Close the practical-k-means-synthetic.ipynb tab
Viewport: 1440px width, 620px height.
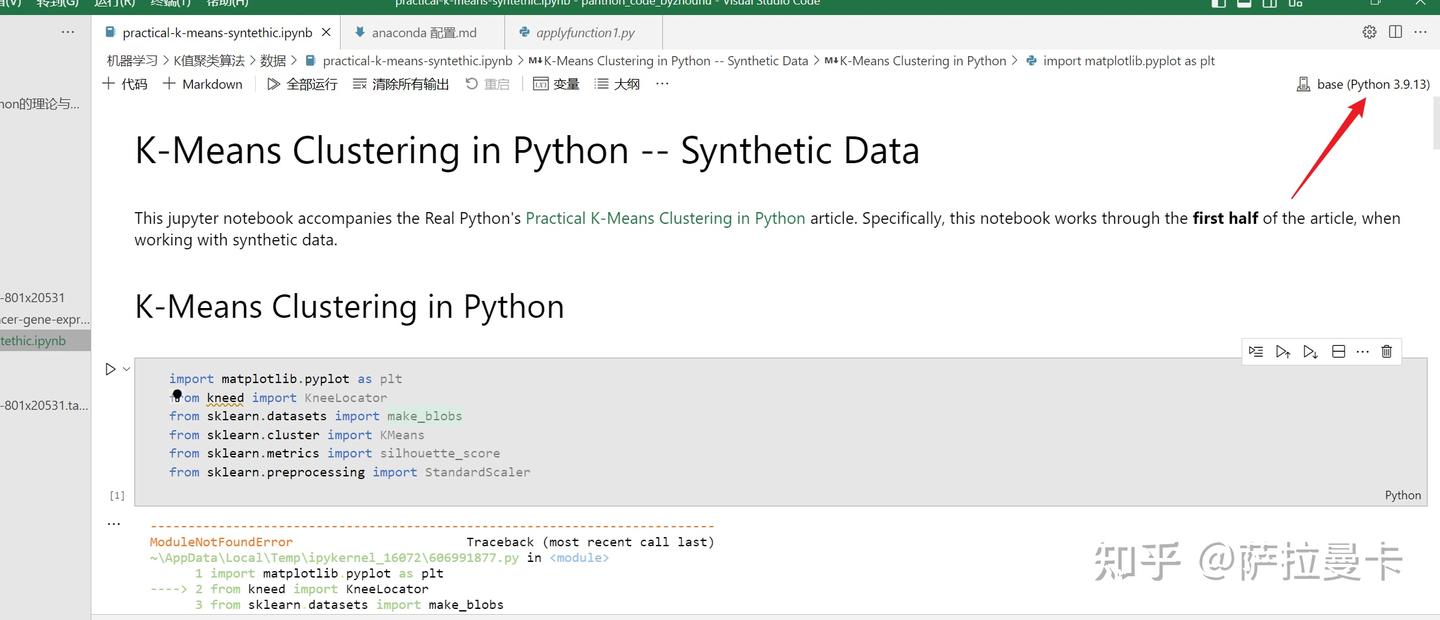326,33
